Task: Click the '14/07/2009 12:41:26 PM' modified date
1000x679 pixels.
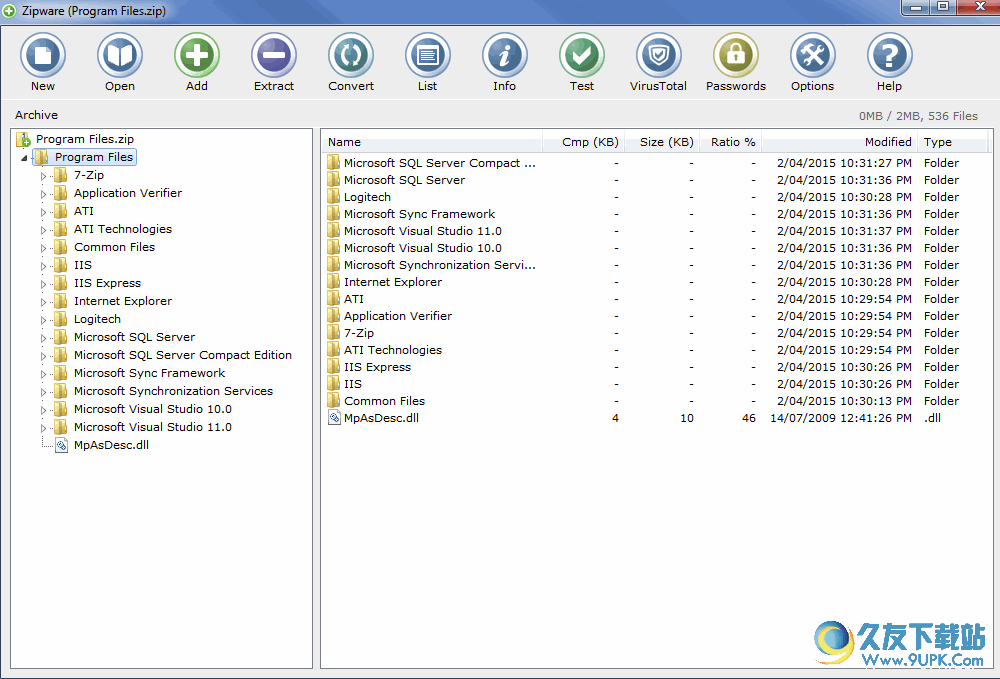Action: (x=841, y=418)
